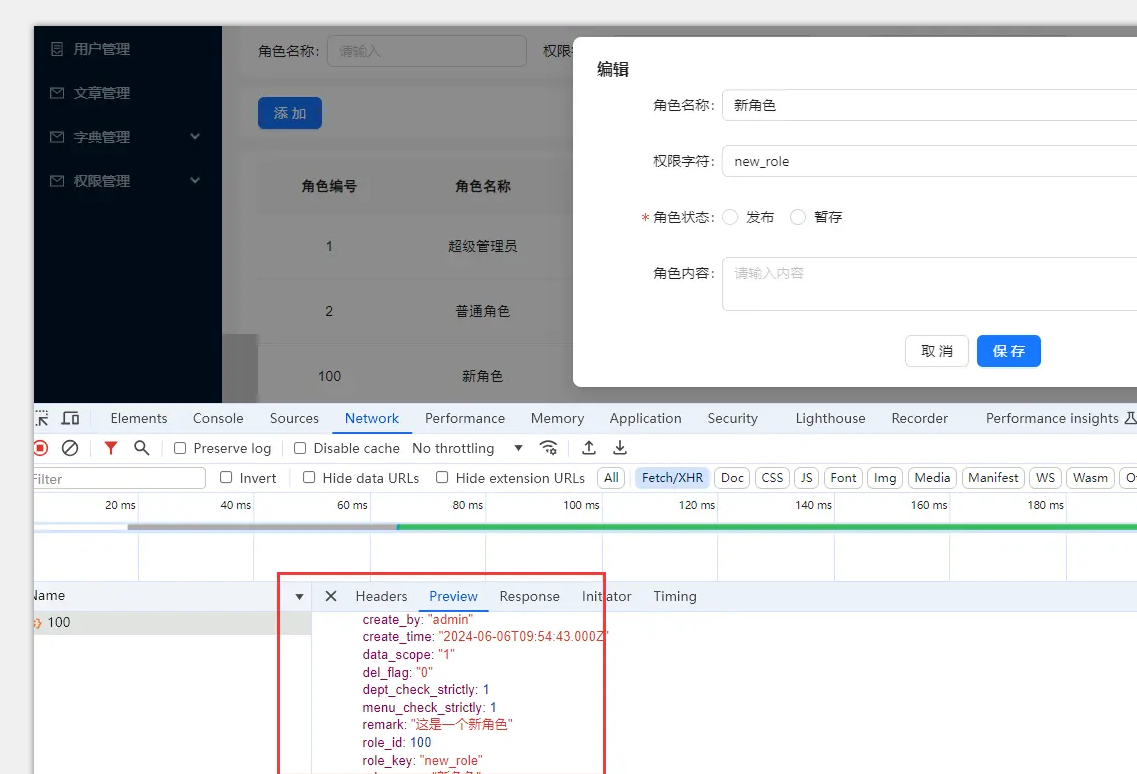Screen dimensions: 1137x774
Task: Filter requests by All
Action: pos(611,478)
